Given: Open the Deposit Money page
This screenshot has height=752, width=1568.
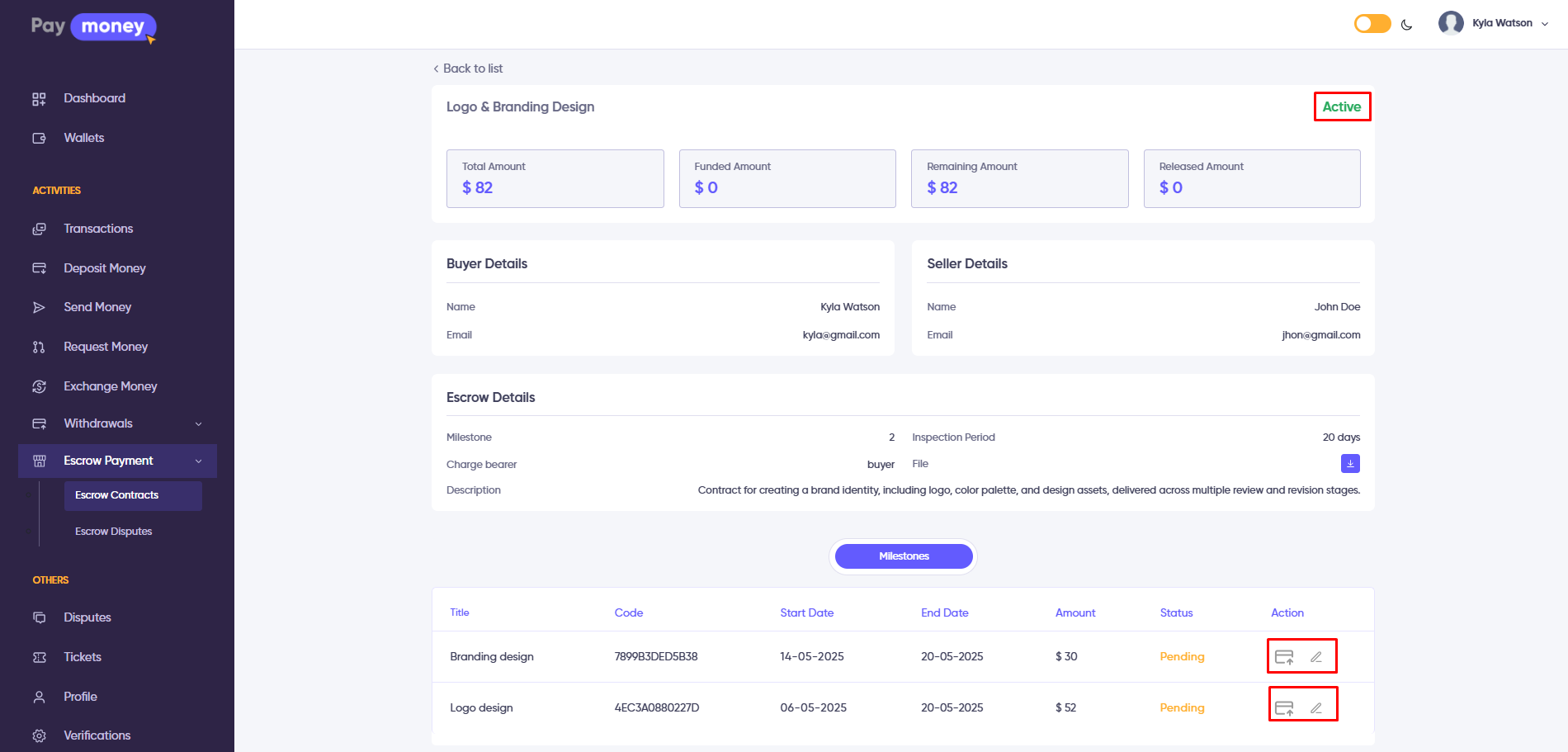Looking at the screenshot, I should click(x=105, y=268).
